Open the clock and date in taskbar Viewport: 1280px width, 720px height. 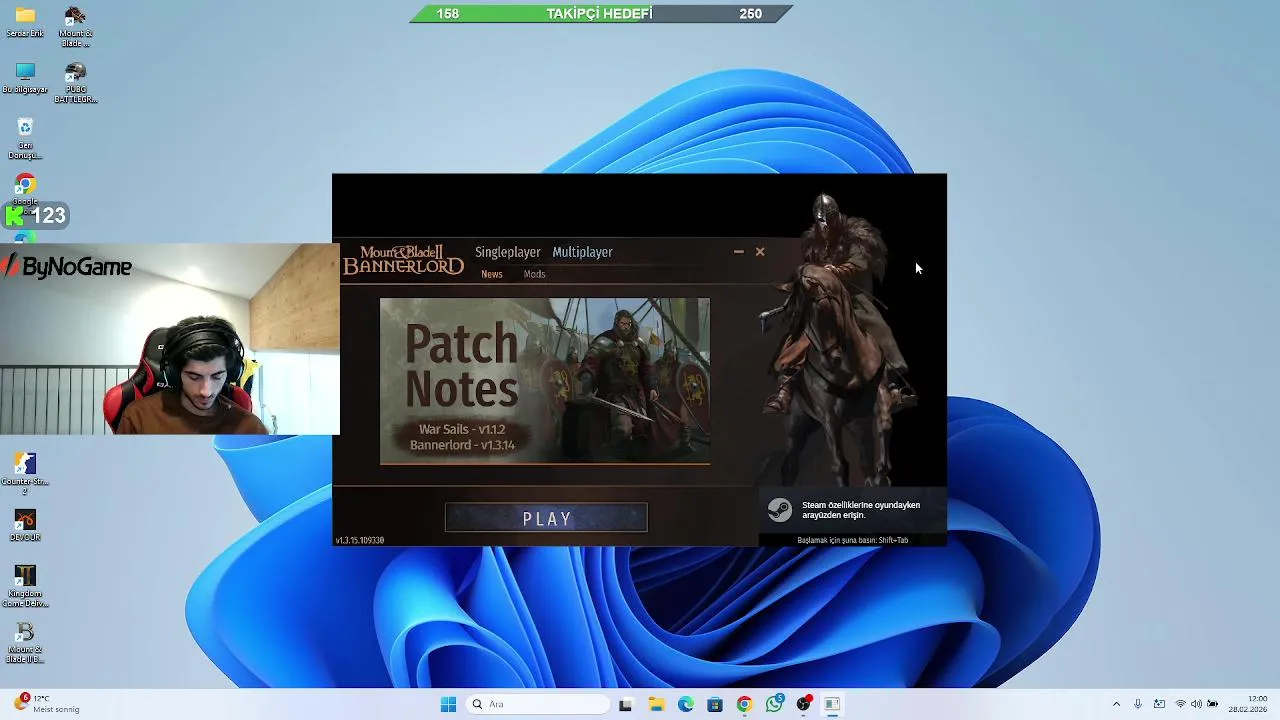[1248, 704]
